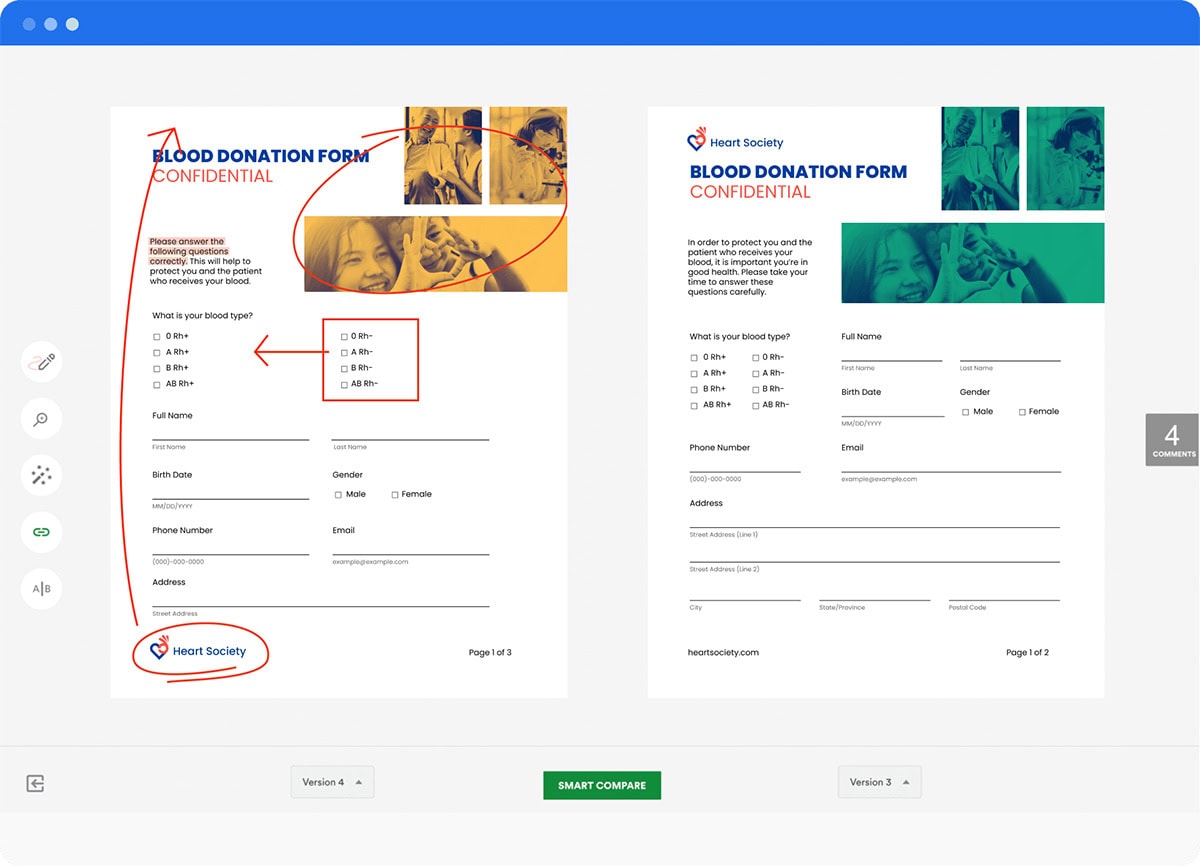This screenshot has height=866, width=1200.
Task: Activate the magic wand tool
Action: pos(41,476)
